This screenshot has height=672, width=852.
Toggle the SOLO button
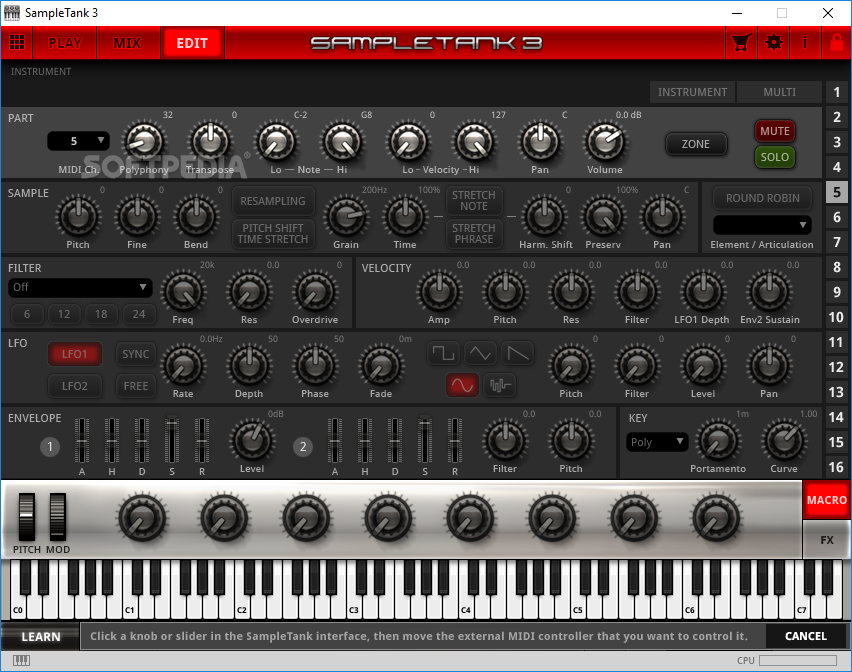pyautogui.click(x=775, y=157)
